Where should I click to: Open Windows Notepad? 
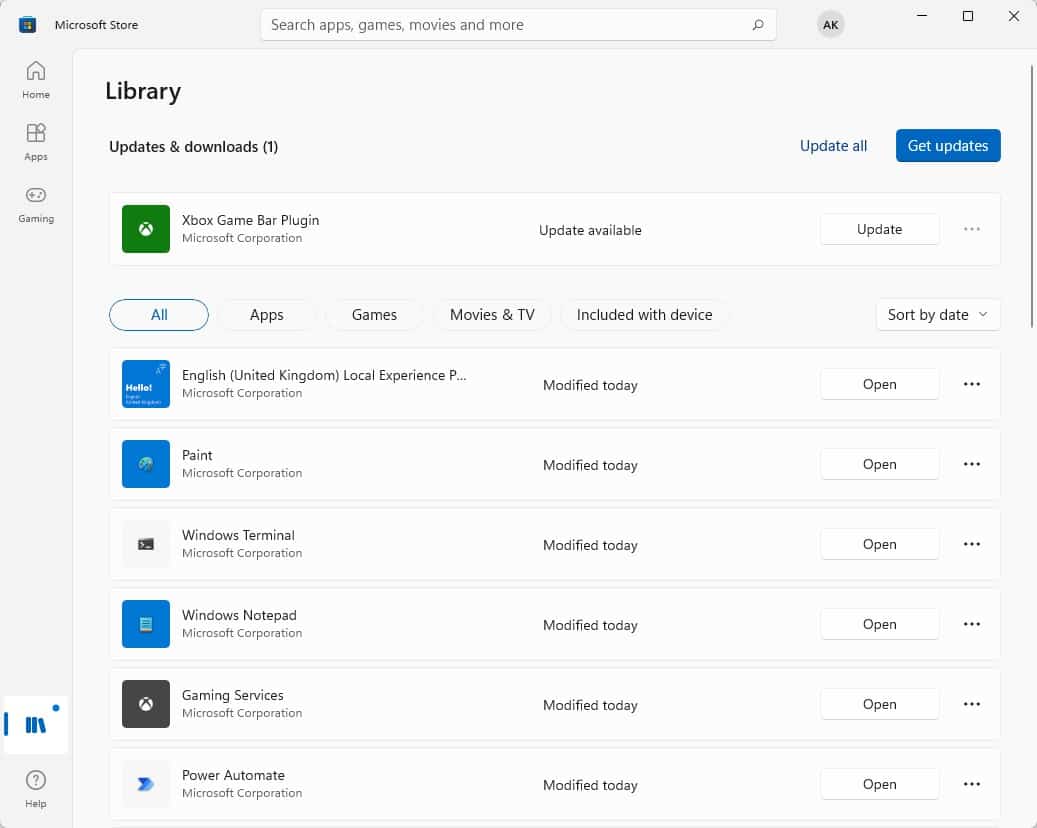click(x=880, y=624)
